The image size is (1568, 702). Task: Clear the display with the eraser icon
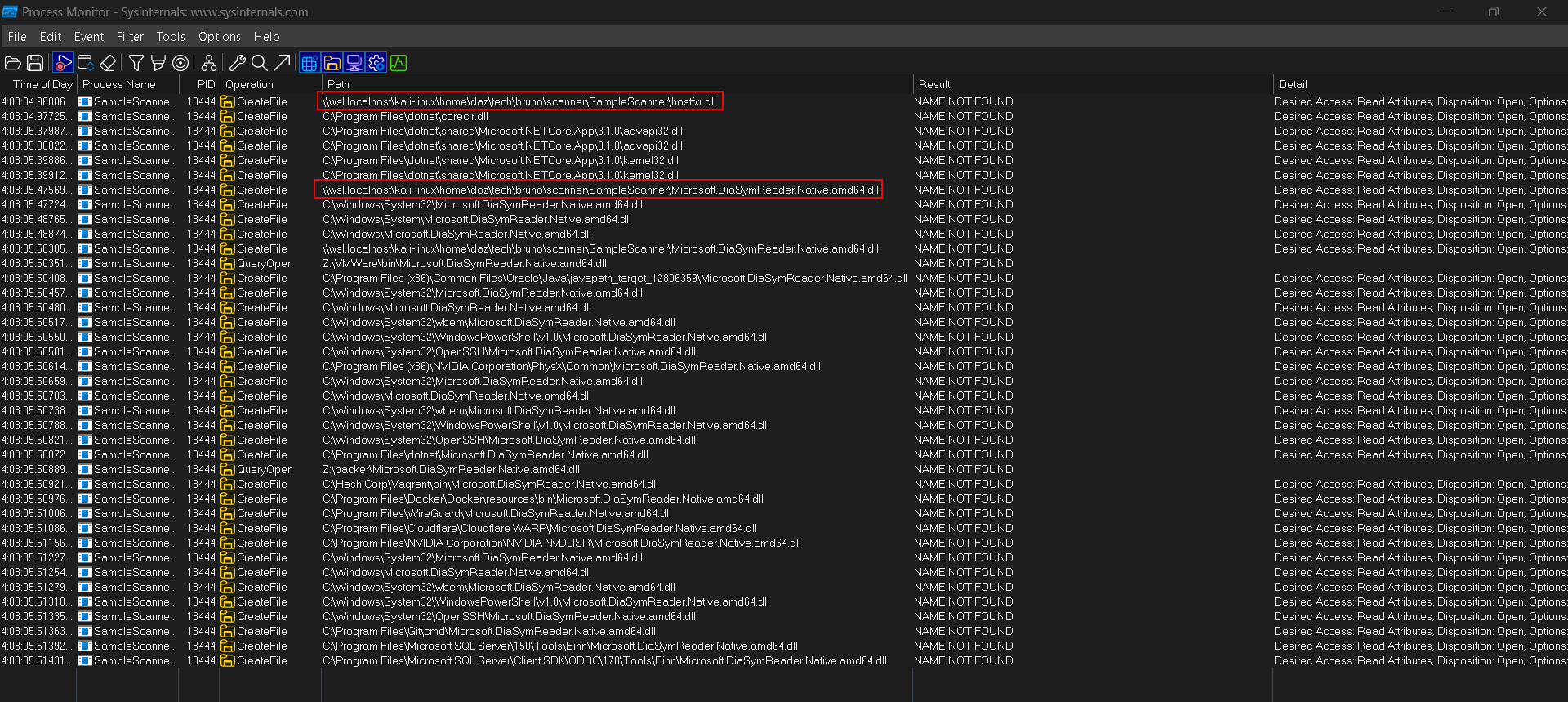pos(108,63)
